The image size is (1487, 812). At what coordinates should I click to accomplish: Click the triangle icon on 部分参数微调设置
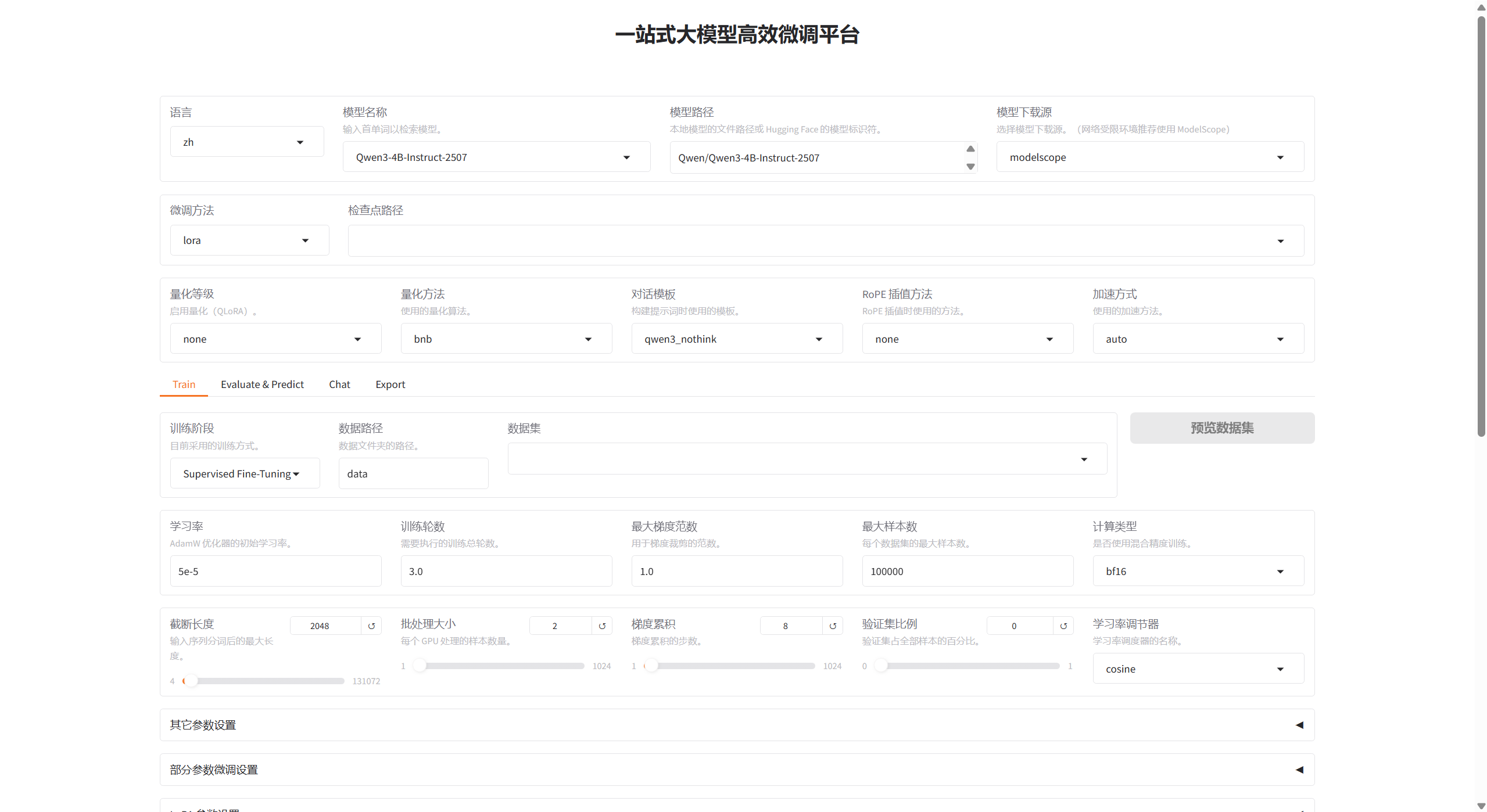1299,770
